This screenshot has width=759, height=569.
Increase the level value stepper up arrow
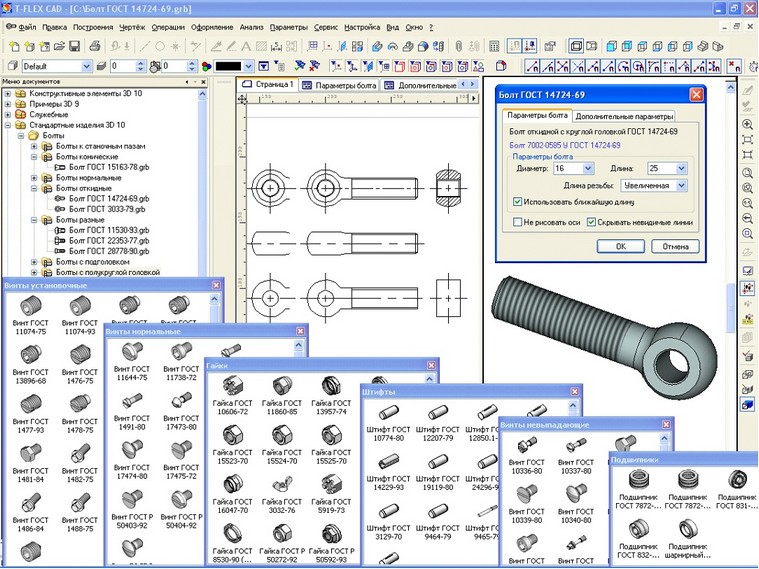click(x=140, y=63)
